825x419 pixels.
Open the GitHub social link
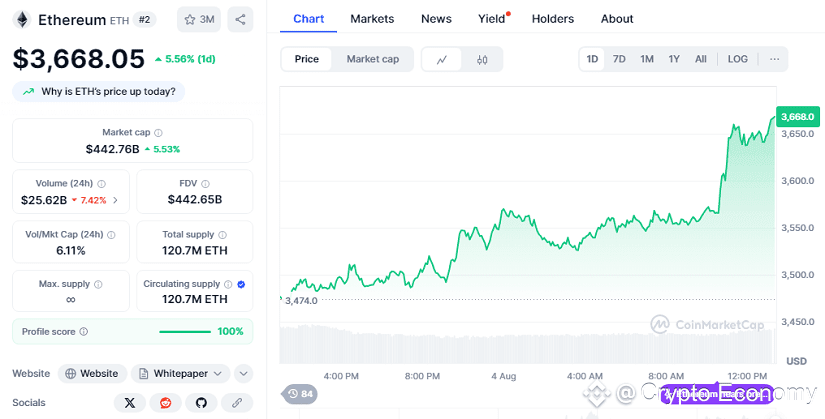point(201,403)
